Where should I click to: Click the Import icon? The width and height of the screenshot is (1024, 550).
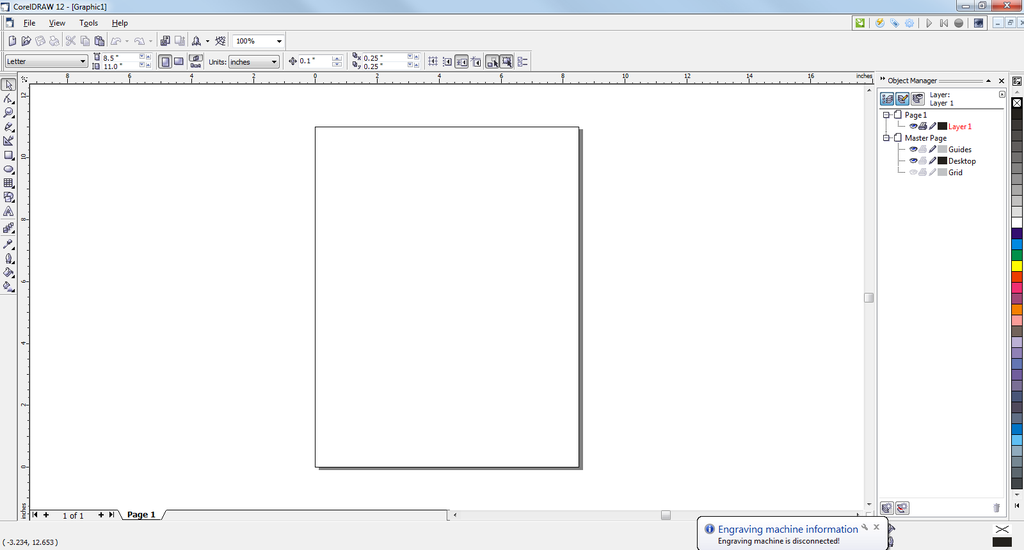pyautogui.click(x=165, y=40)
